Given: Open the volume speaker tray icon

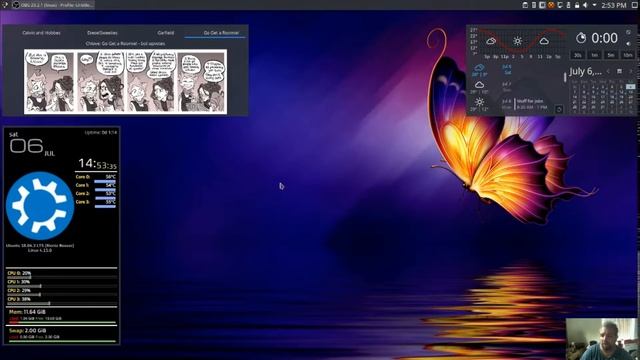Looking at the screenshot, I should (x=585, y=5).
